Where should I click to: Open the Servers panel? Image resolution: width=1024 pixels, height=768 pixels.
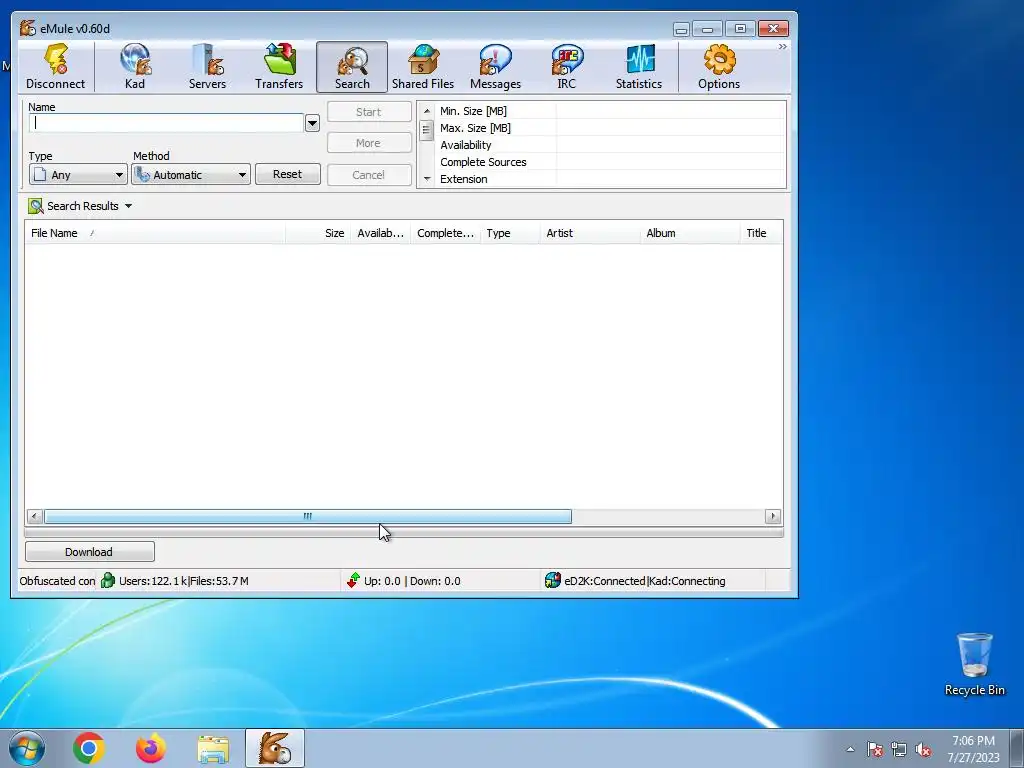click(x=208, y=67)
